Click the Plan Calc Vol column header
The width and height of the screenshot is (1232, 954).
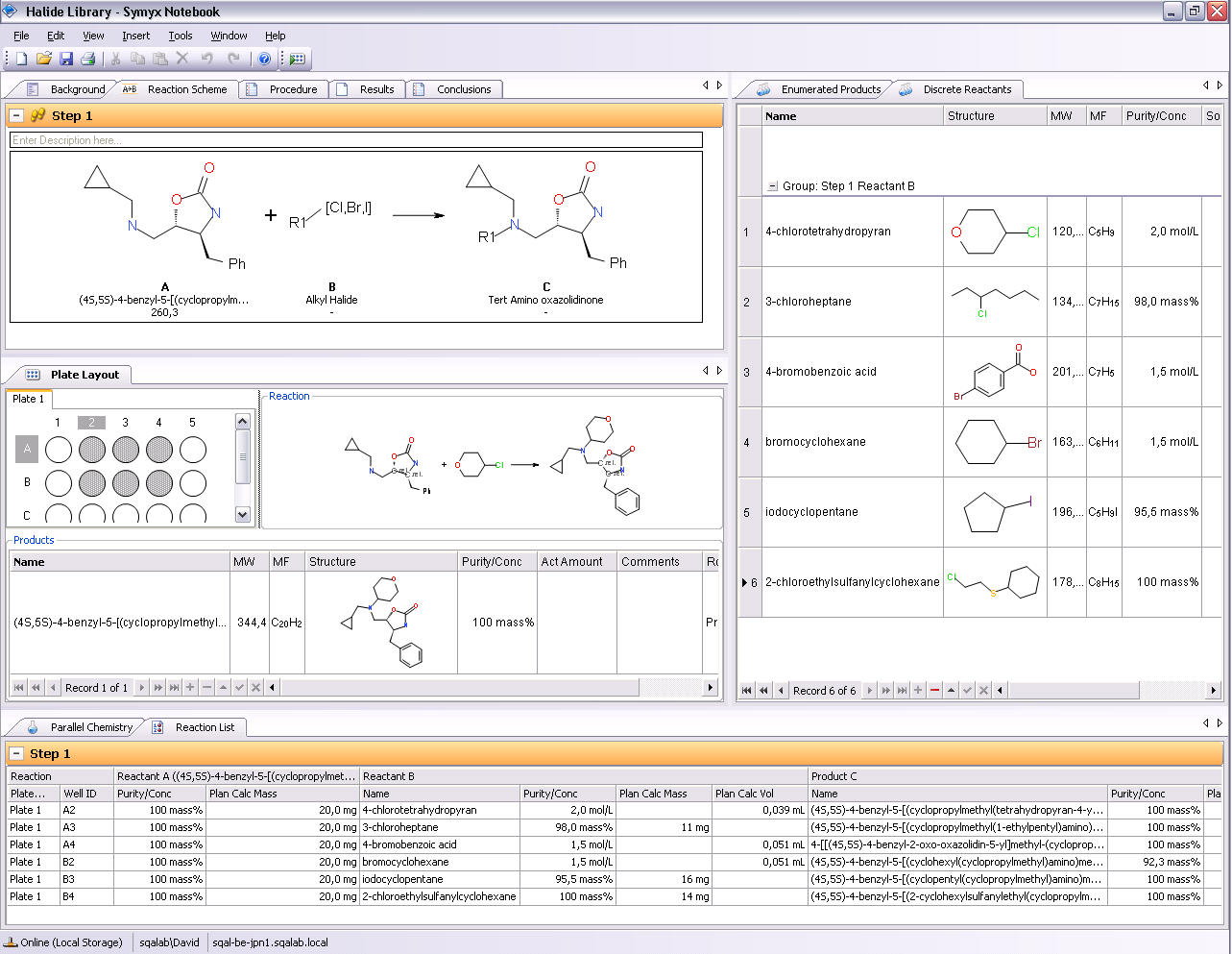pos(760,794)
